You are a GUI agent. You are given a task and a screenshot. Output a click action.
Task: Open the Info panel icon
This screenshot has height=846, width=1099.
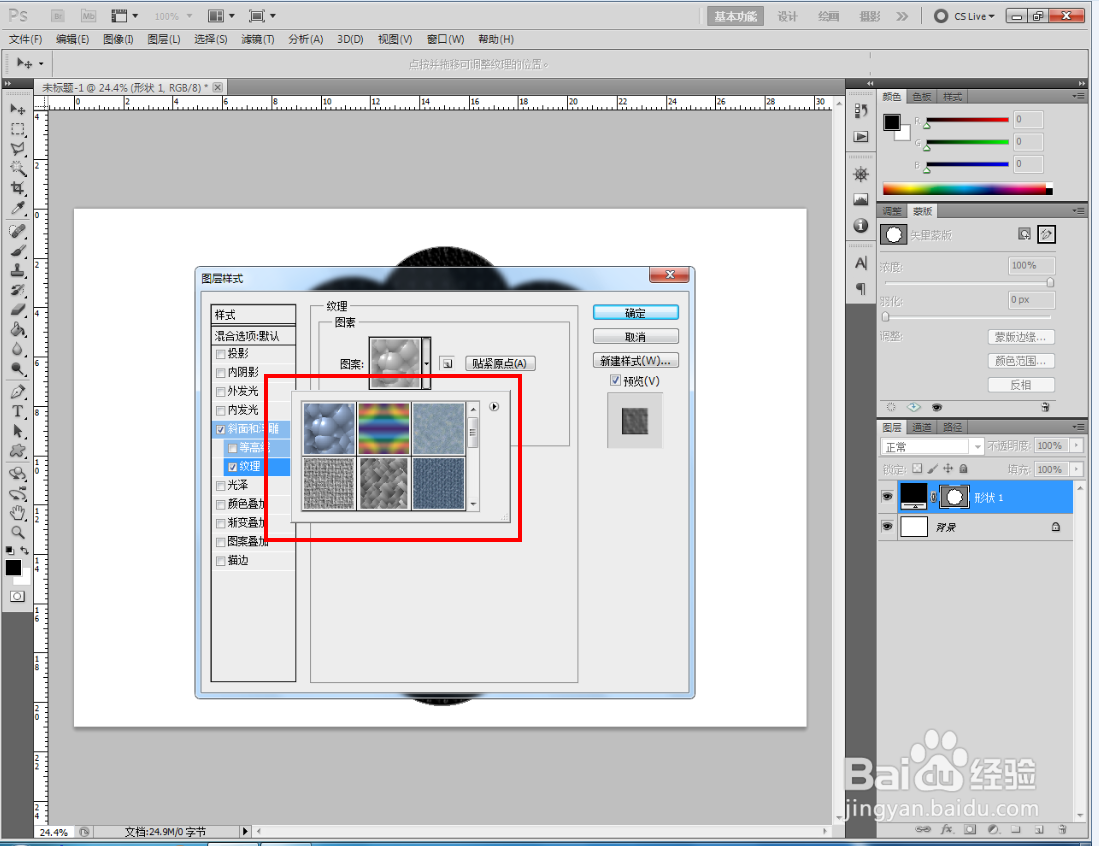click(861, 226)
